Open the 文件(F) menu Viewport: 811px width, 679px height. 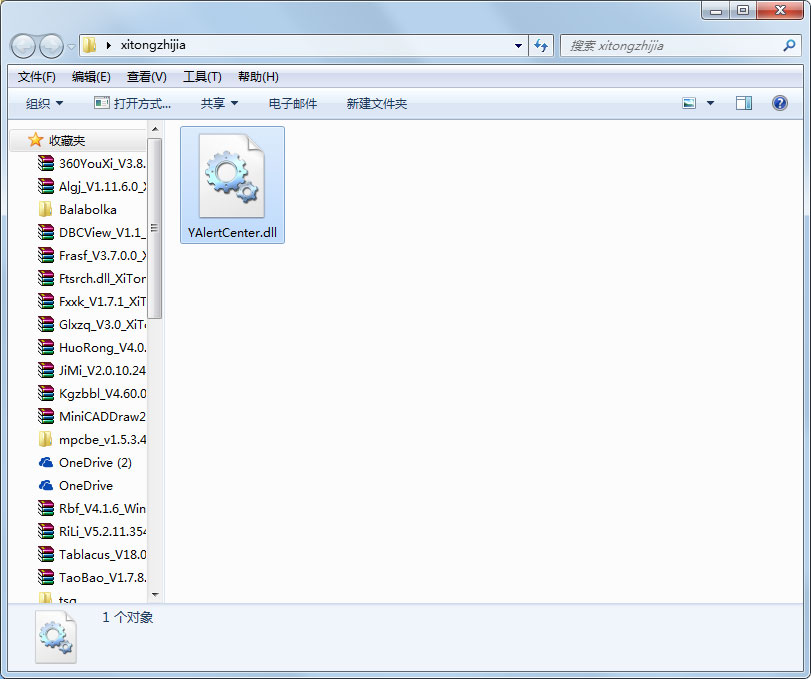coord(37,77)
